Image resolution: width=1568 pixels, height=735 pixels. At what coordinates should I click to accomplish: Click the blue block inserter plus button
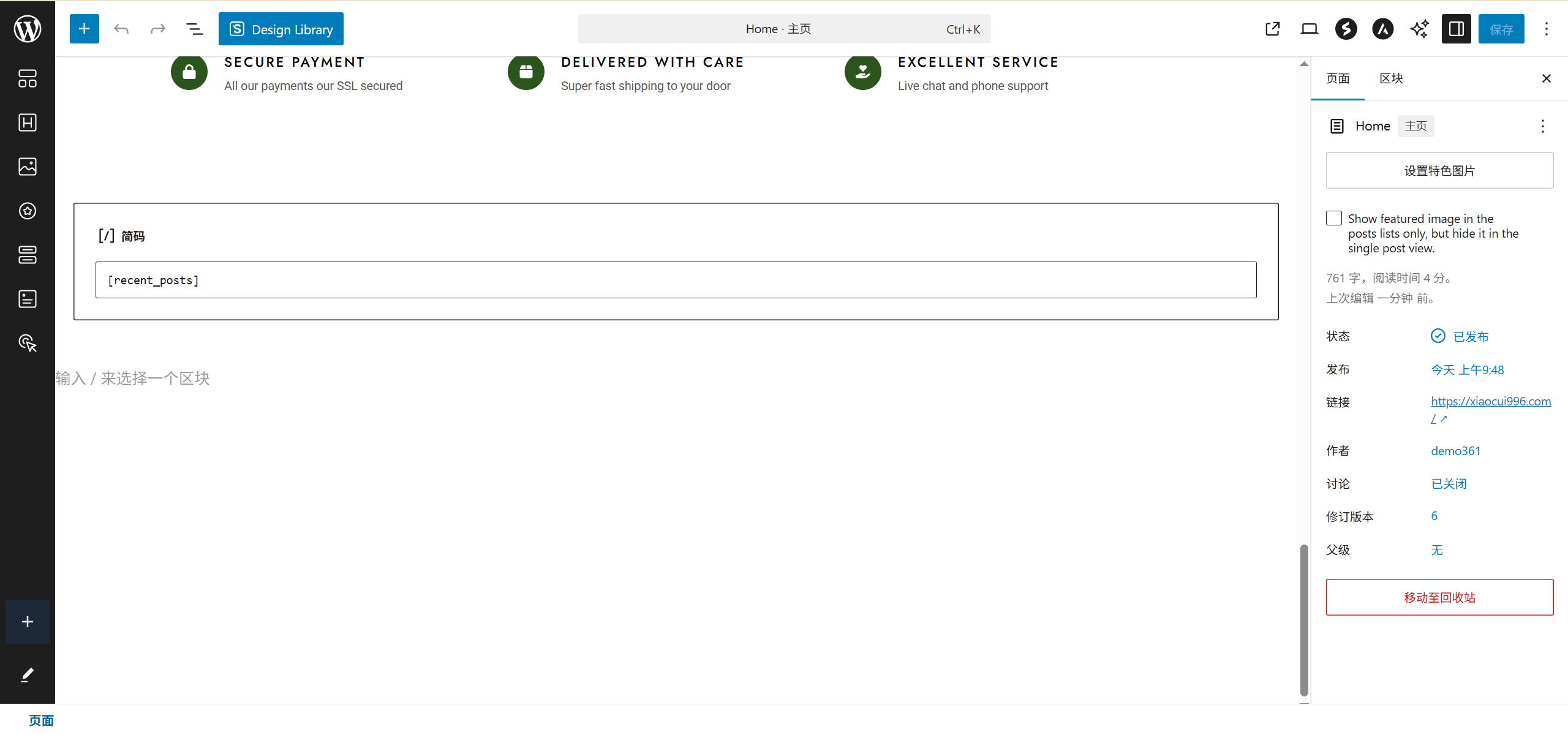tap(84, 29)
